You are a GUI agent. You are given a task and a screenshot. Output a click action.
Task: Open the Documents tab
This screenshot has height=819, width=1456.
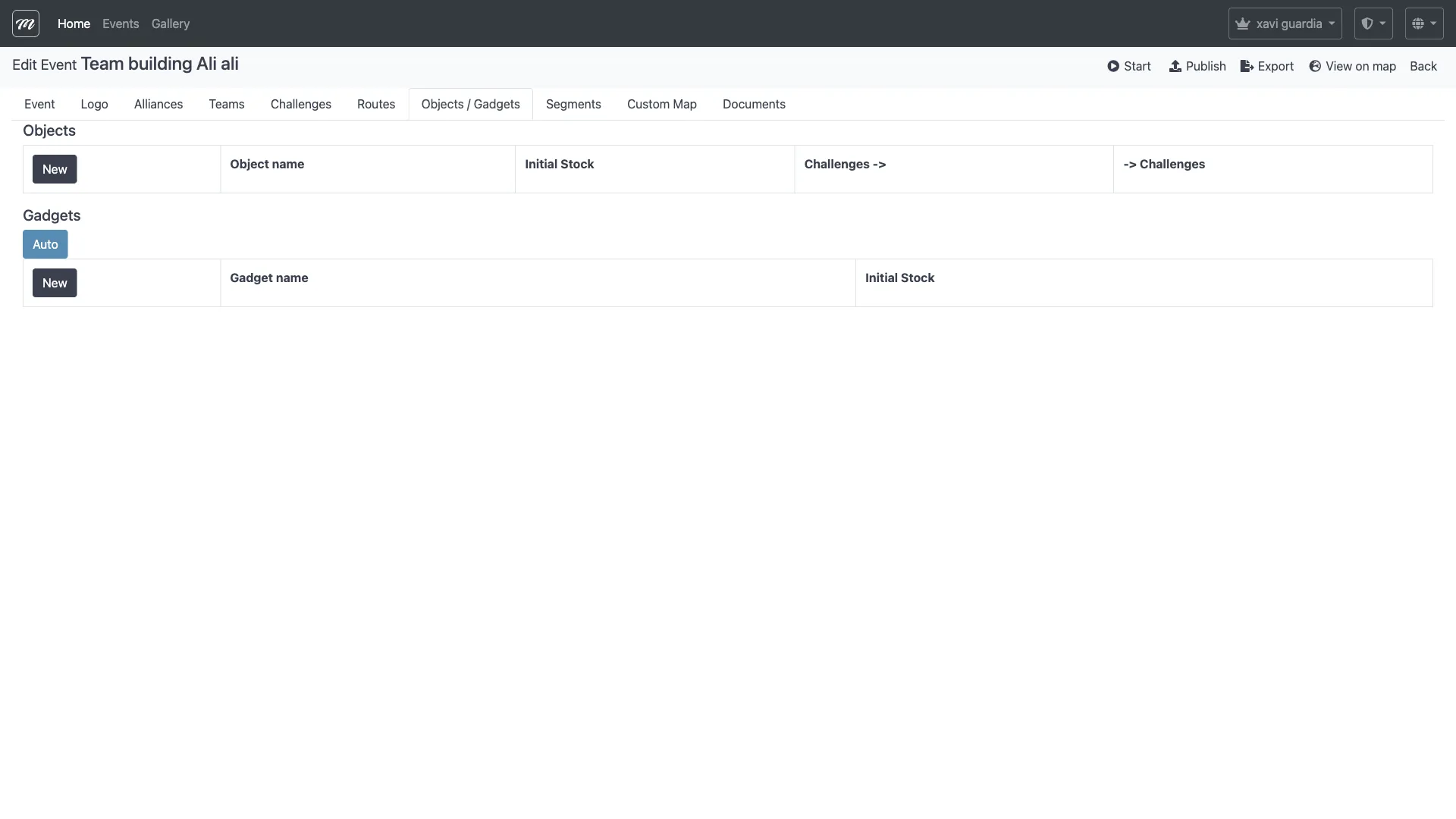click(x=754, y=104)
